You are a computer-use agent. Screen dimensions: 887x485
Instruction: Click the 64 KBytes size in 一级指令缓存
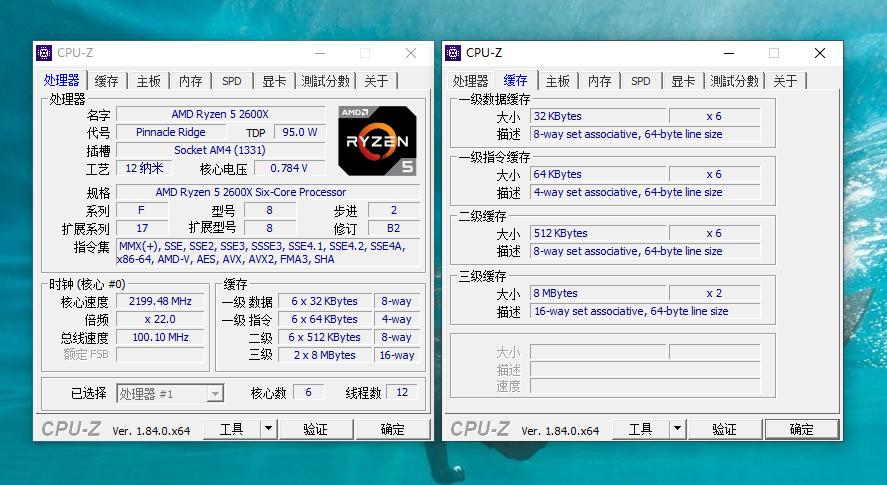598,174
